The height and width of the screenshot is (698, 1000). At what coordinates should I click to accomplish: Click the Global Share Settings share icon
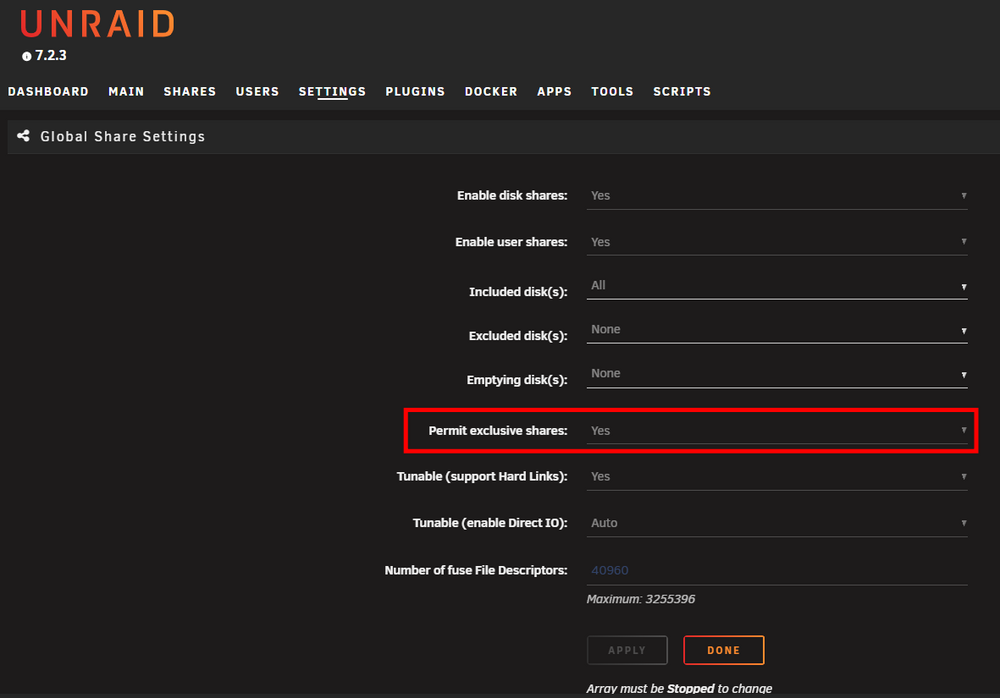[x=24, y=136]
